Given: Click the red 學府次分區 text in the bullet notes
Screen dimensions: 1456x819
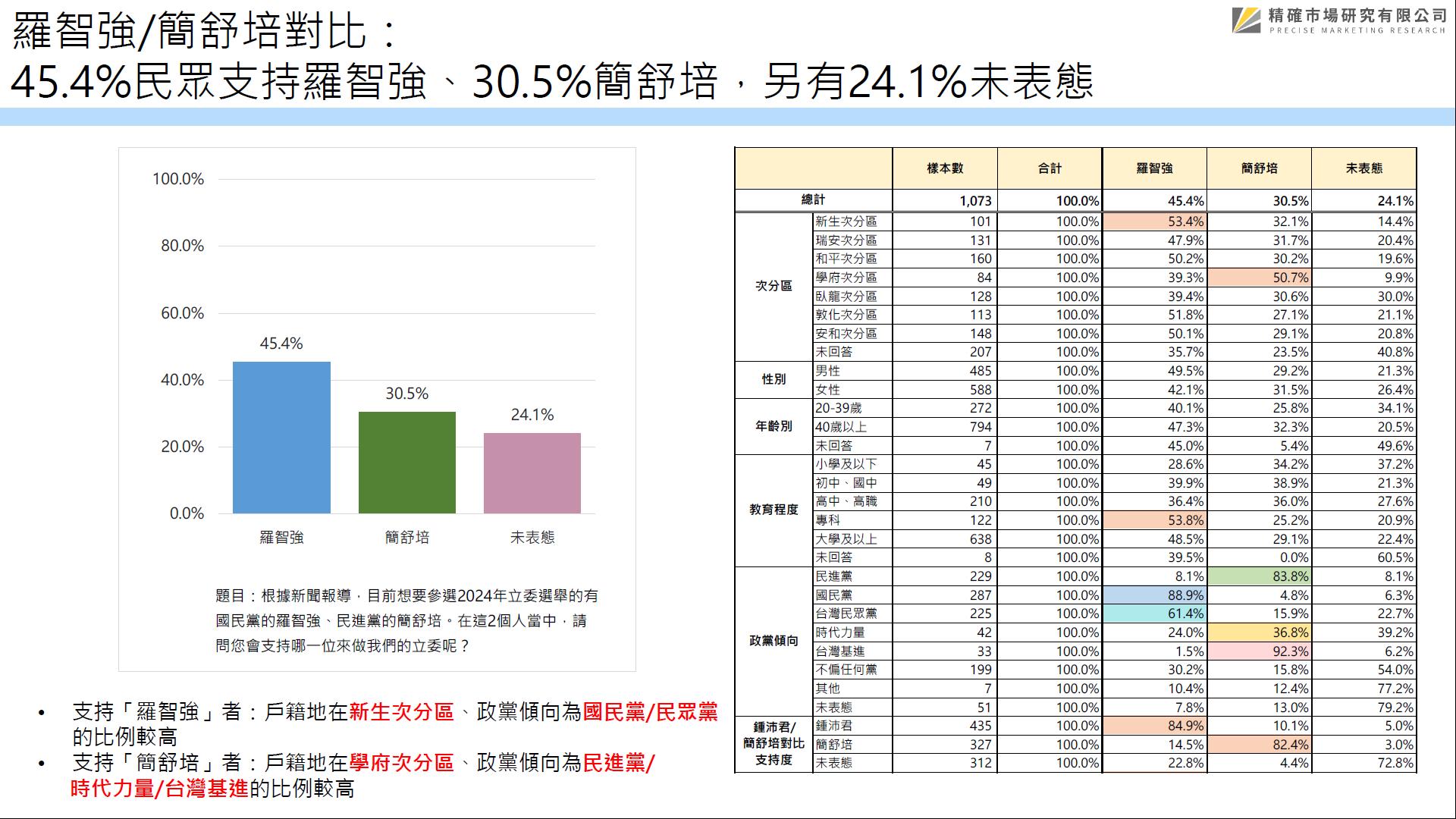Looking at the screenshot, I should click(401, 763).
